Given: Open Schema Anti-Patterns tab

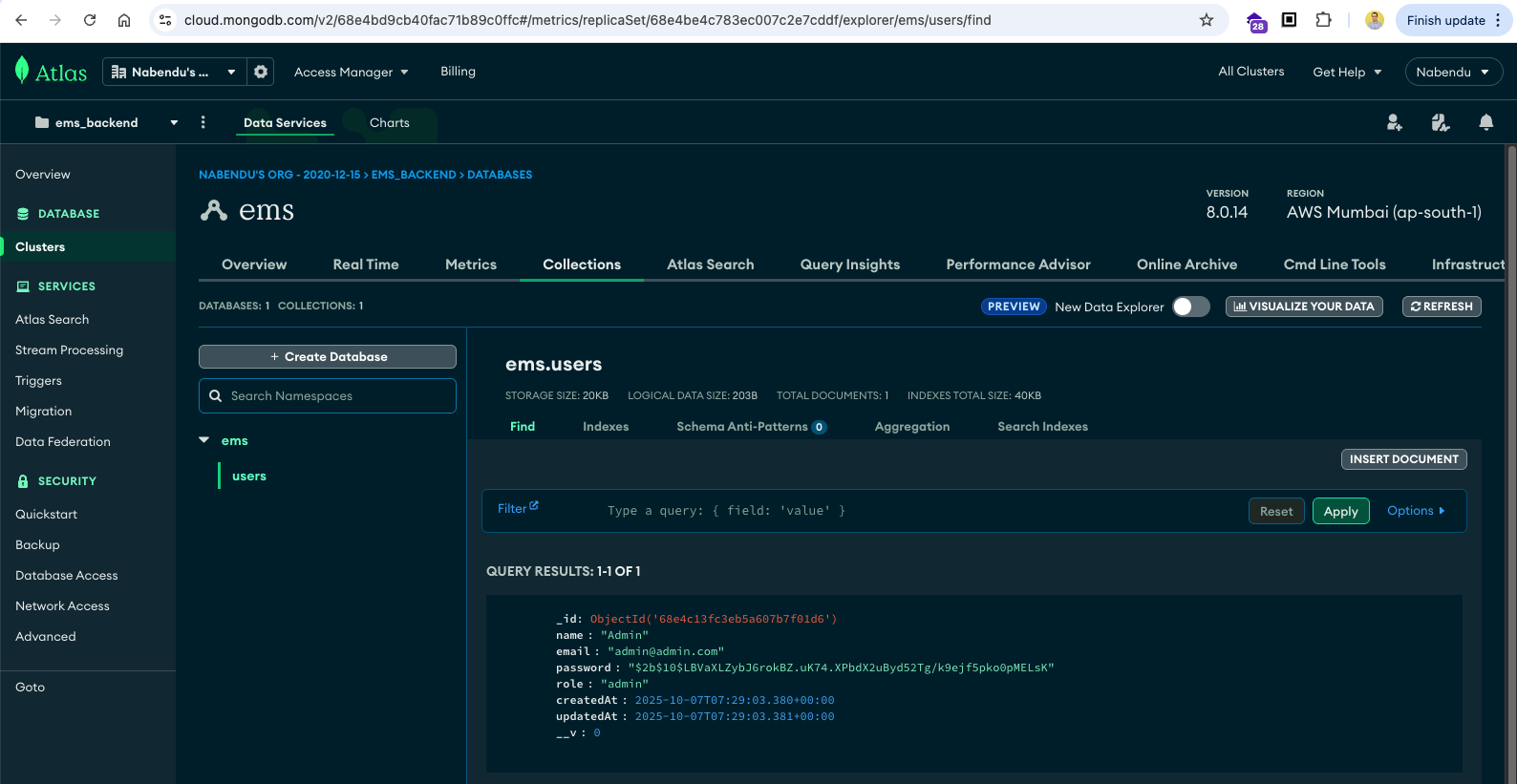Looking at the screenshot, I should (x=752, y=427).
